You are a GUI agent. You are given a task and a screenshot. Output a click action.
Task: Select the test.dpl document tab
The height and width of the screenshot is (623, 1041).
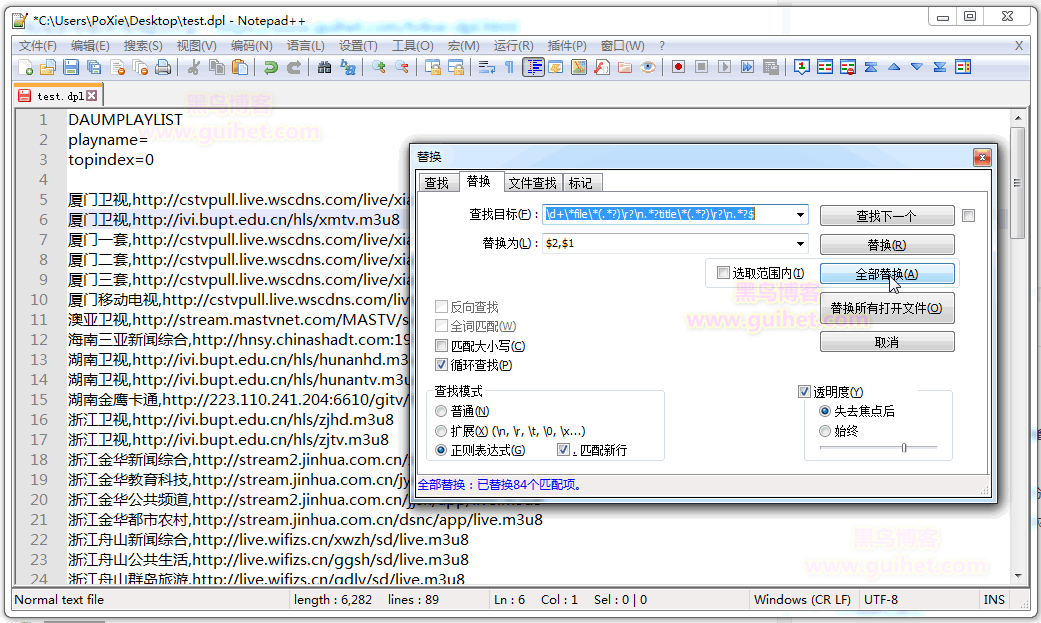click(58, 96)
